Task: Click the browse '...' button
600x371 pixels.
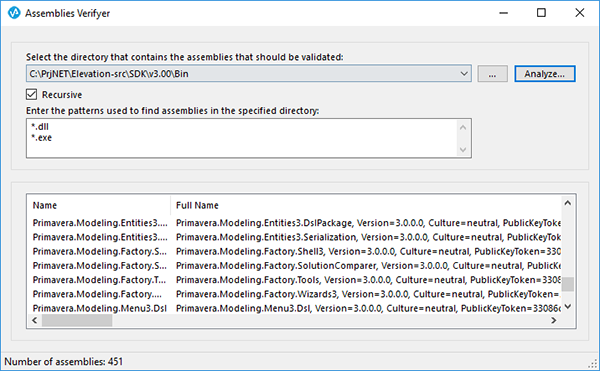Action: click(x=492, y=74)
